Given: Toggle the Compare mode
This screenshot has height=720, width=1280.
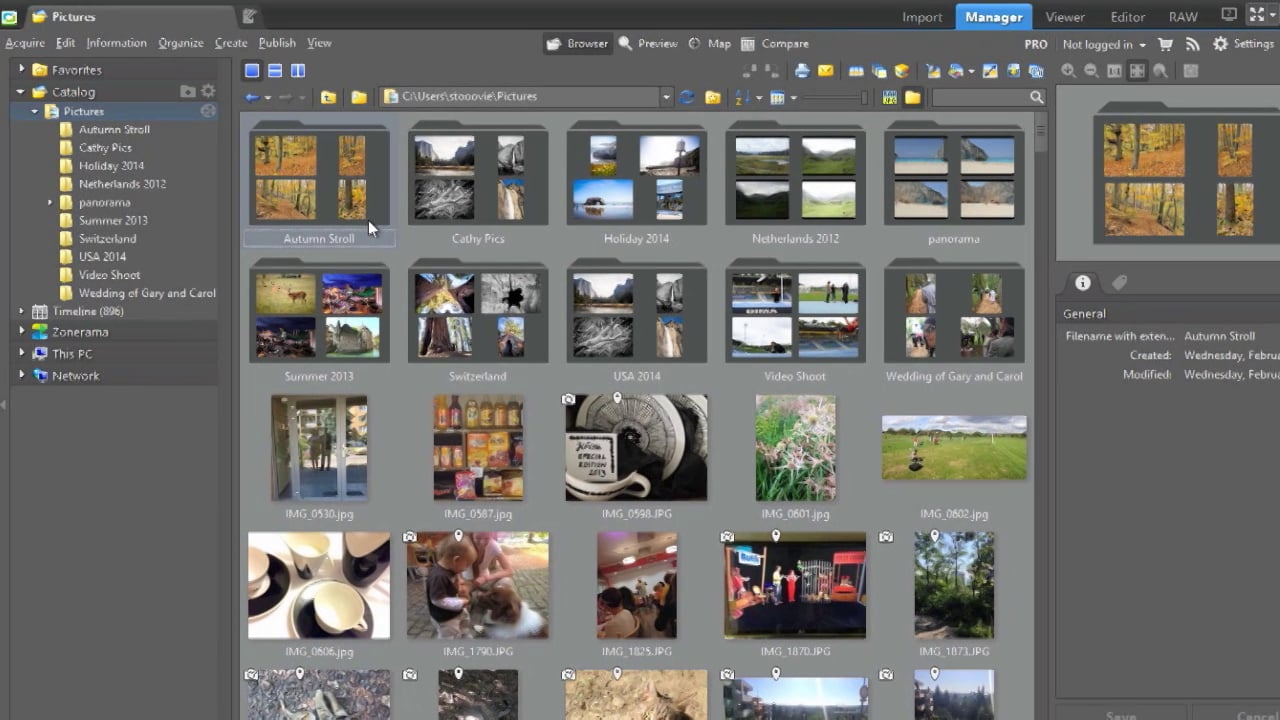Looking at the screenshot, I should pyautogui.click(x=775, y=44).
